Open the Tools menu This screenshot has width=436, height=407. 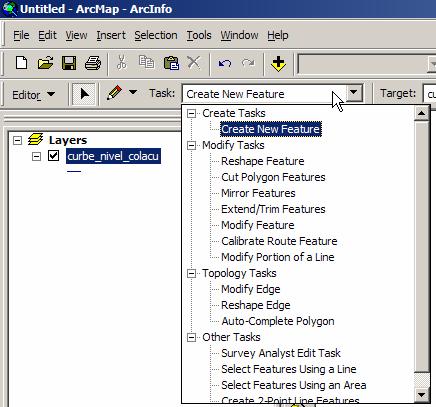[199, 35]
